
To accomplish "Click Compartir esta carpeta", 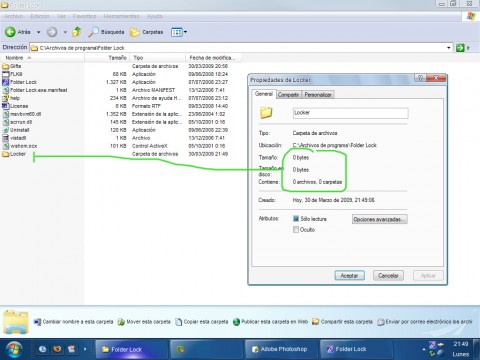I will (x=342, y=322).
